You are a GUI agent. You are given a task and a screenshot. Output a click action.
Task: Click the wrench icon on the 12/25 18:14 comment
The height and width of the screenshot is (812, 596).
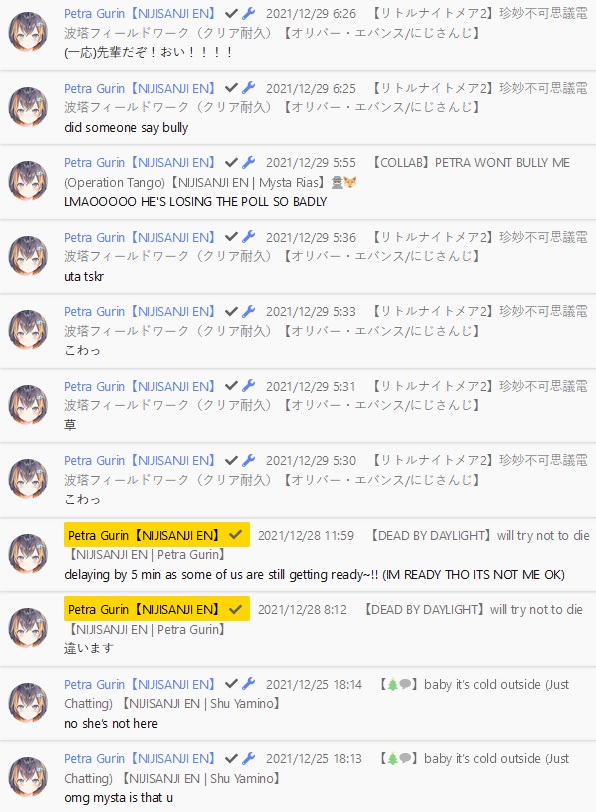click(x=249, y=684)
